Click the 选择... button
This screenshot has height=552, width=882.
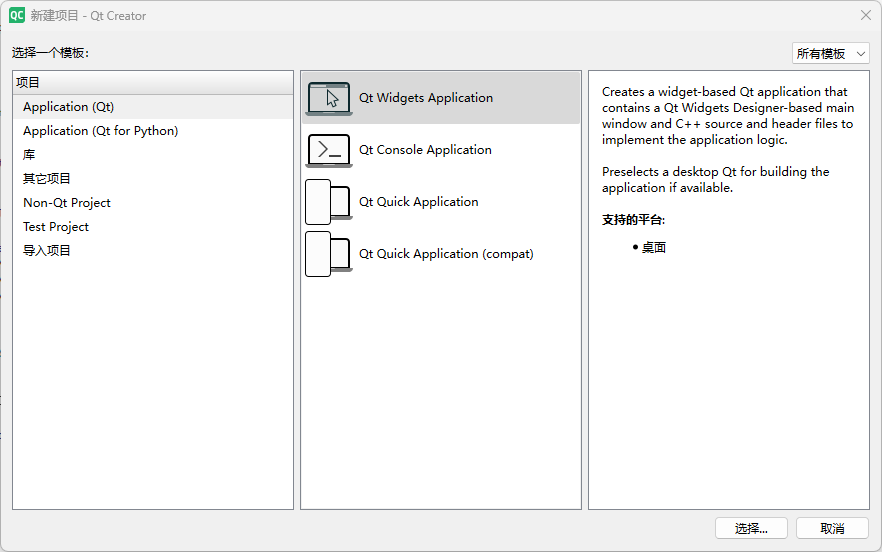tap(751, 528)
